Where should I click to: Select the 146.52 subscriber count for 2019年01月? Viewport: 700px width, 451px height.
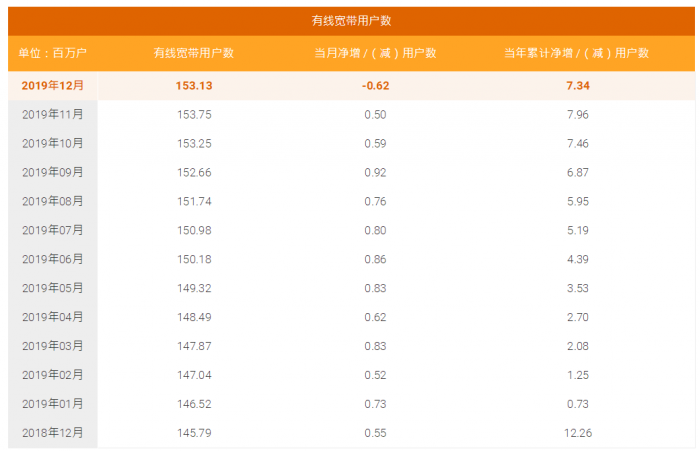[x=194, y=404]
